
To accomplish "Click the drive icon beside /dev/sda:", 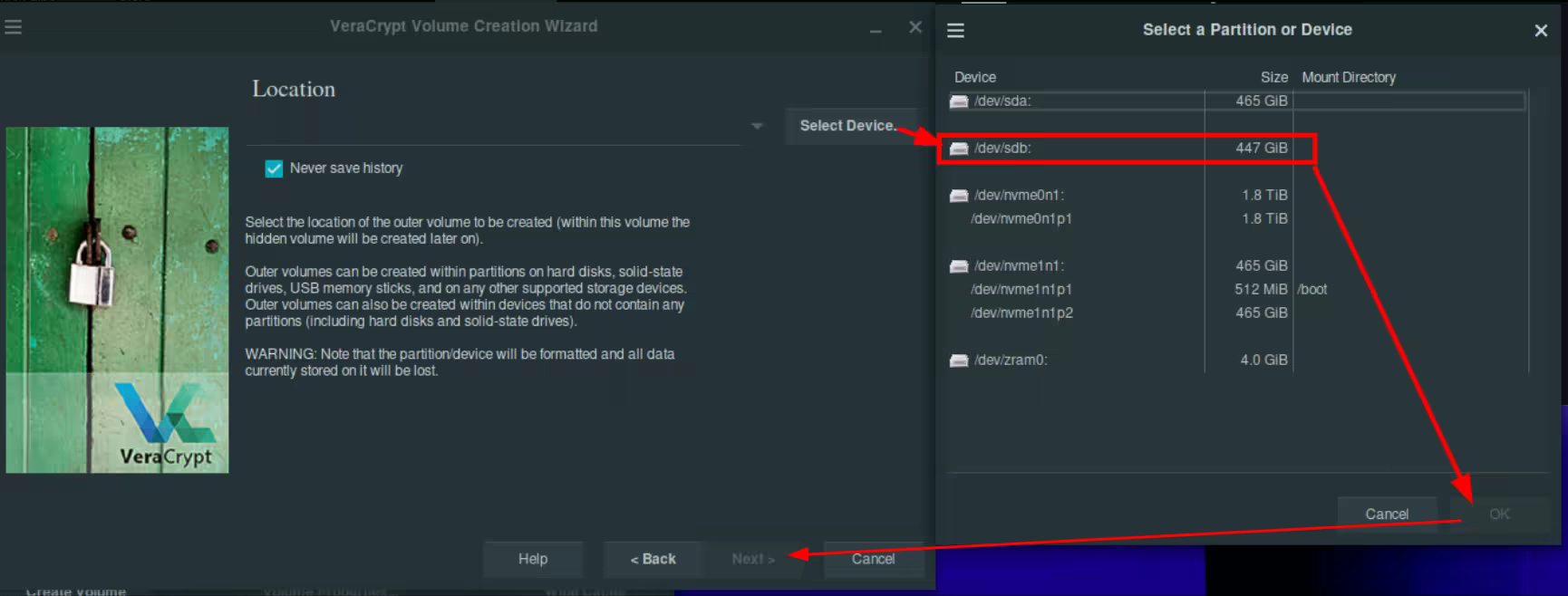I will click(959, 101).
